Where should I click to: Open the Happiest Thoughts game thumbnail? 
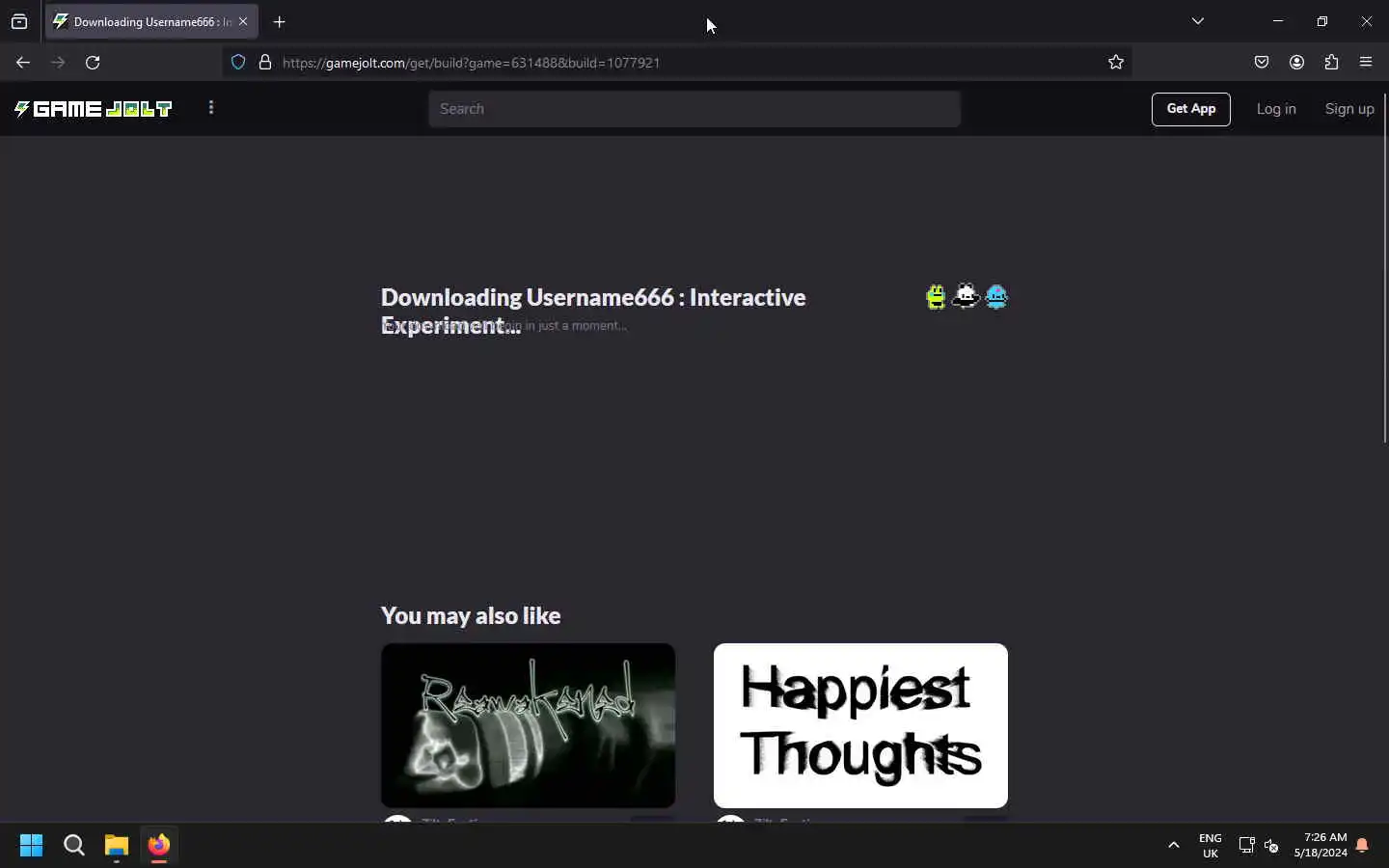[x=860, y=725]
